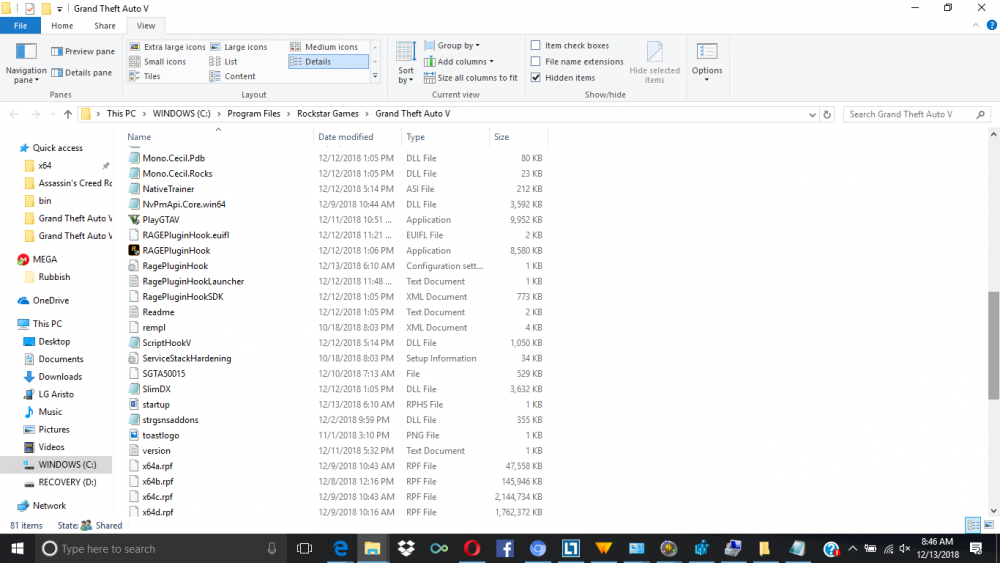
Task: Click the Refresh button in address bar
Action: 827,114
